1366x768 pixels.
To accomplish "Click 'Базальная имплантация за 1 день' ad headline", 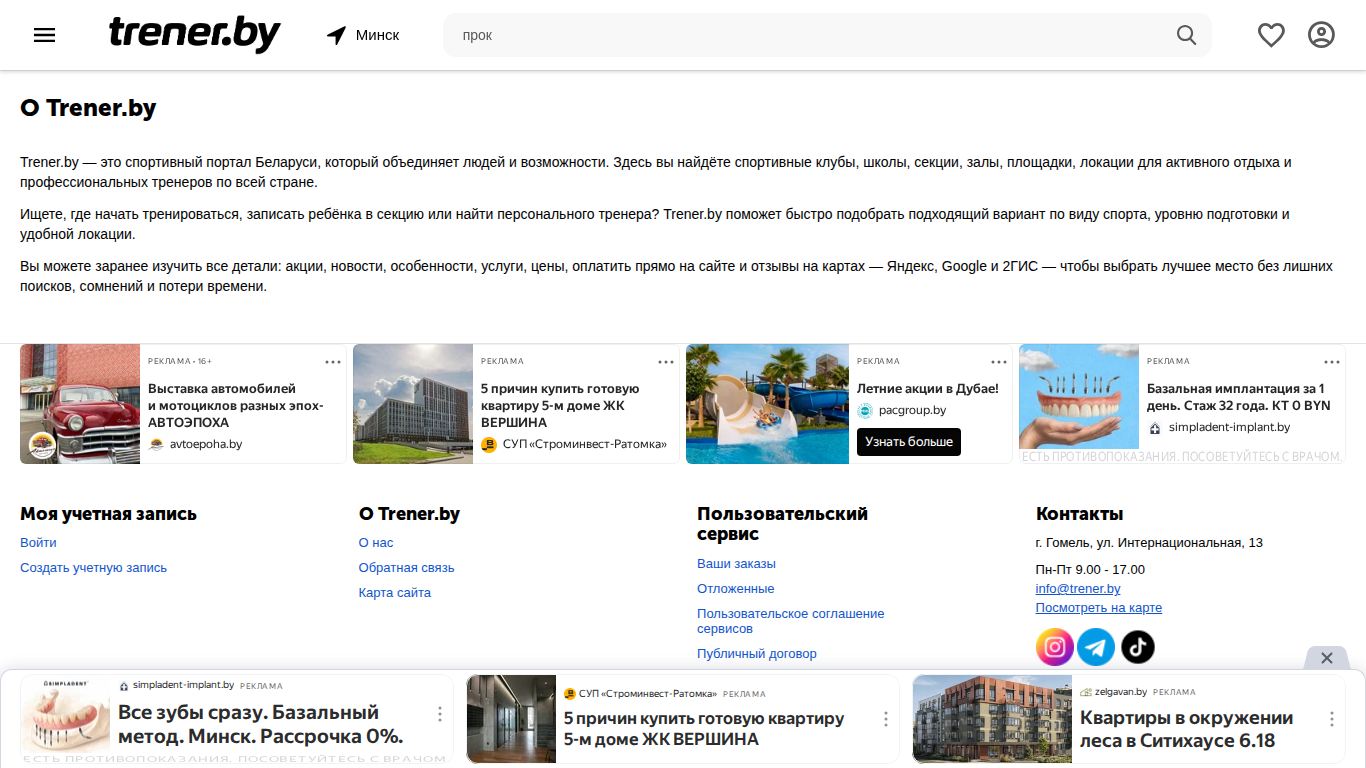I will pyautogui.click(x=1239, y=397).
